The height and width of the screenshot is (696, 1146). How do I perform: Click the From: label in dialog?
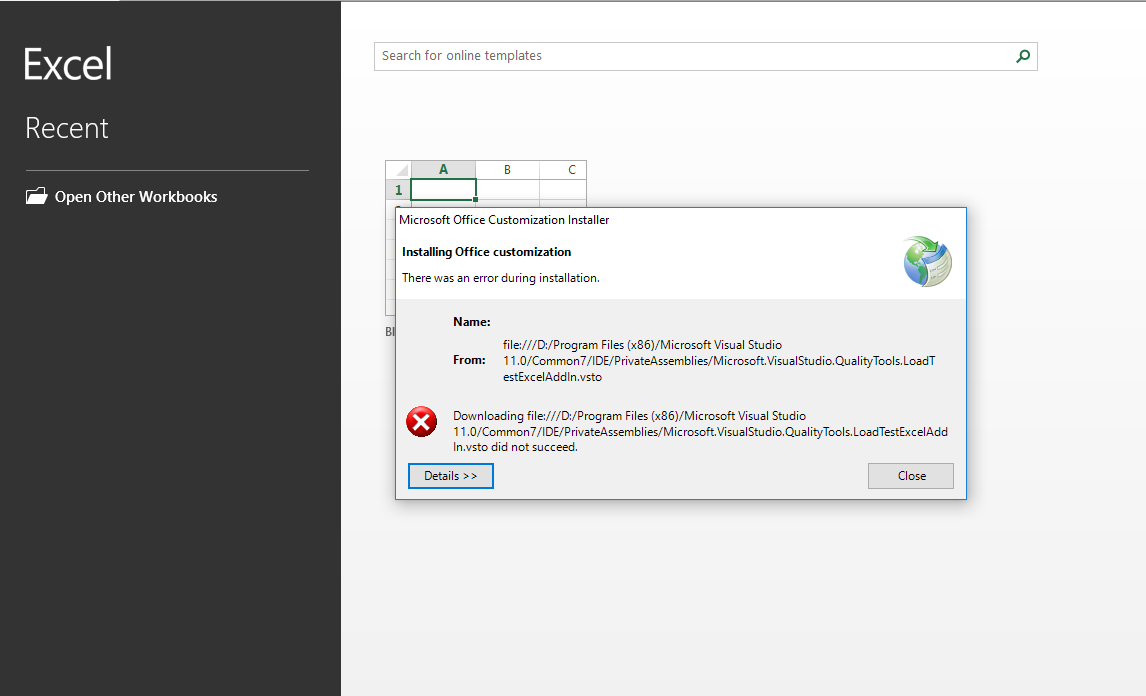click(x=469, y=360)
